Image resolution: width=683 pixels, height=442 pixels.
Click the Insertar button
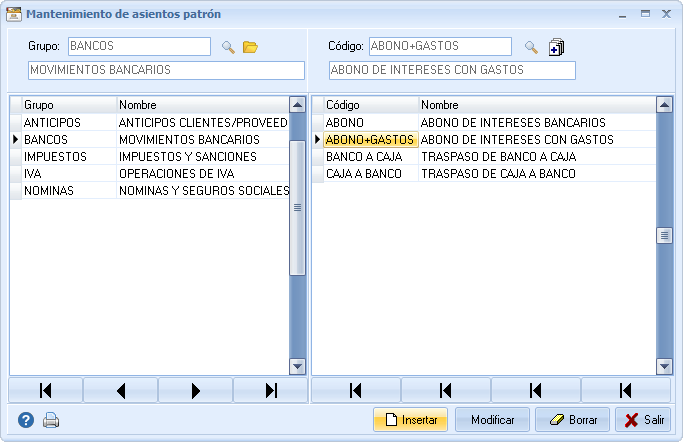410,420
